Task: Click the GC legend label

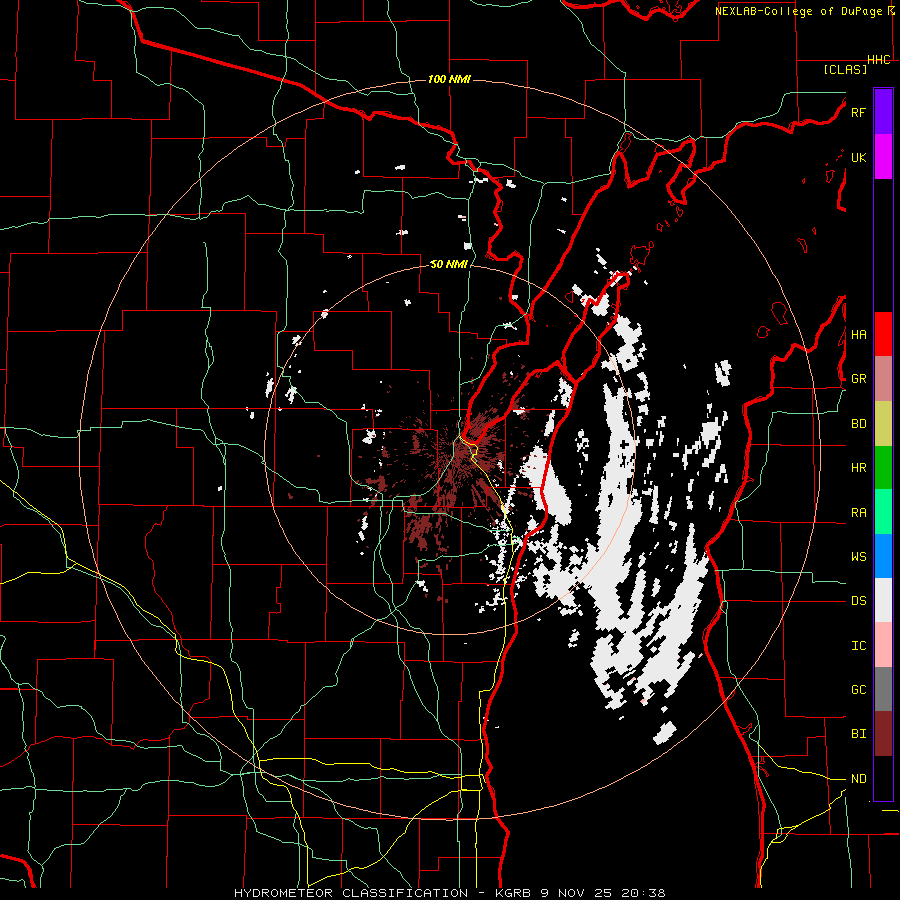Action: [858, 690]
